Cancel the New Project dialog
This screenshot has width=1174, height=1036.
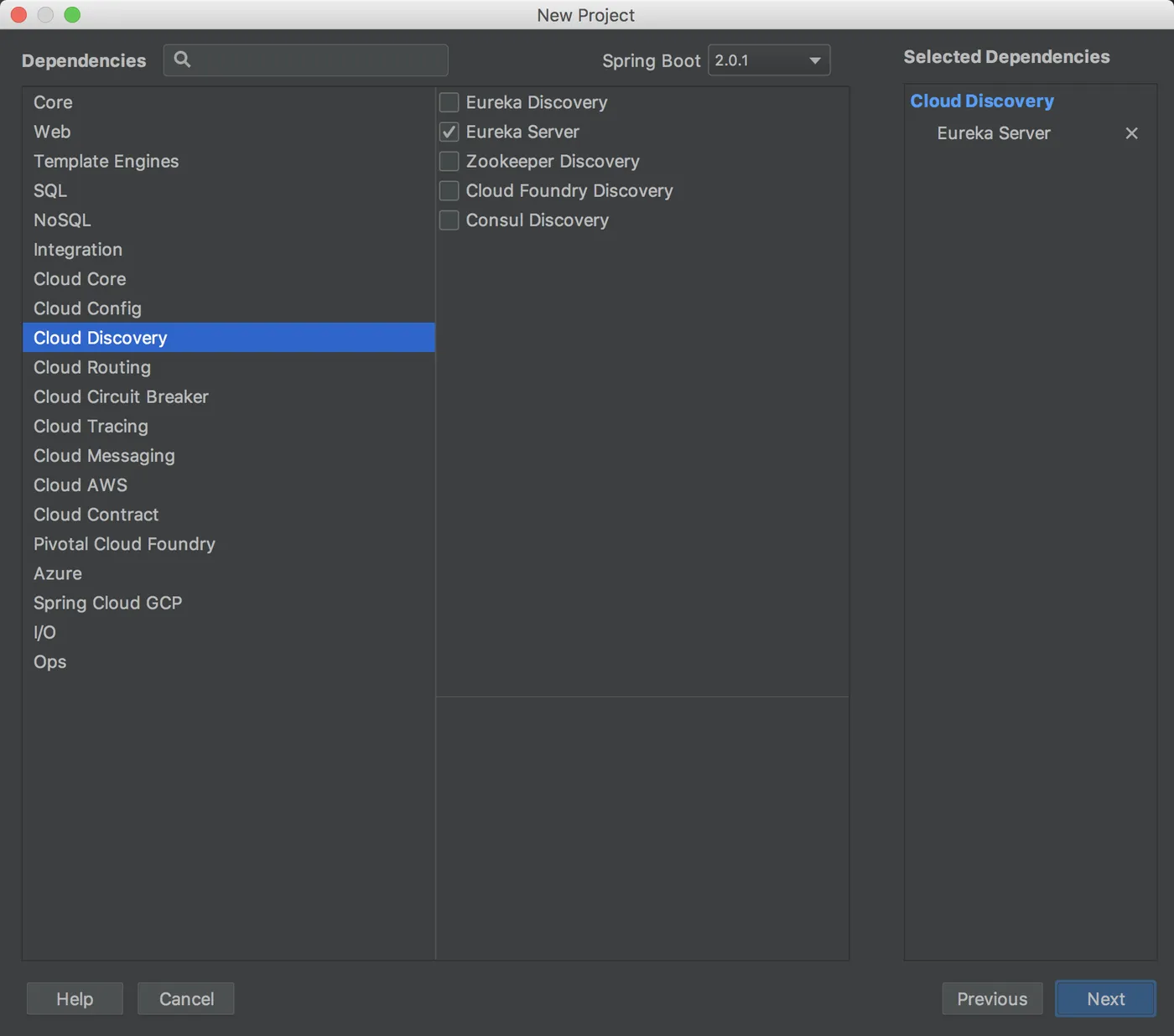tap(186, 998)
